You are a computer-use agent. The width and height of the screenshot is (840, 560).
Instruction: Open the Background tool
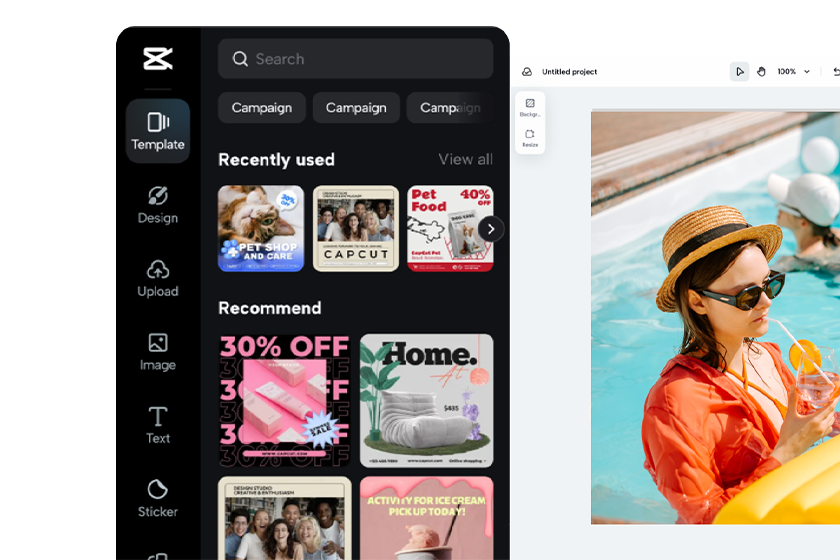pos(530,107)
